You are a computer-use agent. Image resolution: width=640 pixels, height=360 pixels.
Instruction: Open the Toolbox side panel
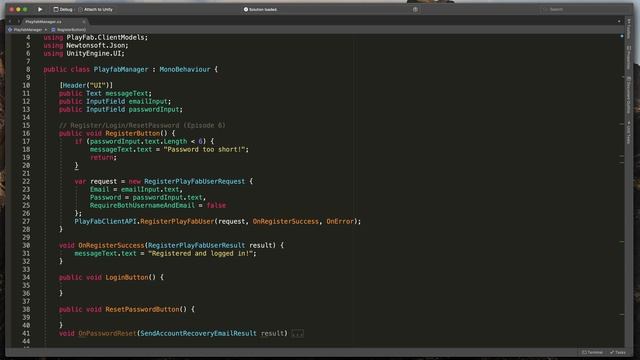click(x=629, y=29)
